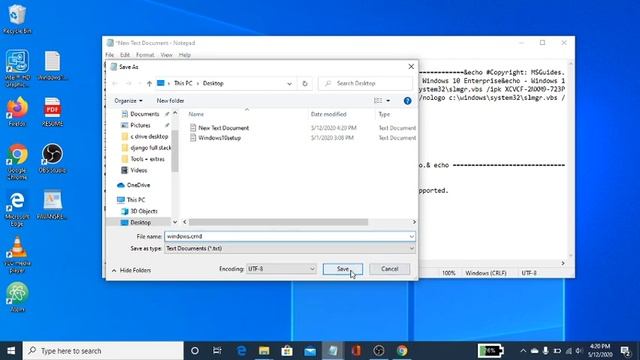
Task: Click the Windows taskbar search box
Action: pyautogui.click(x=103, y=351)
